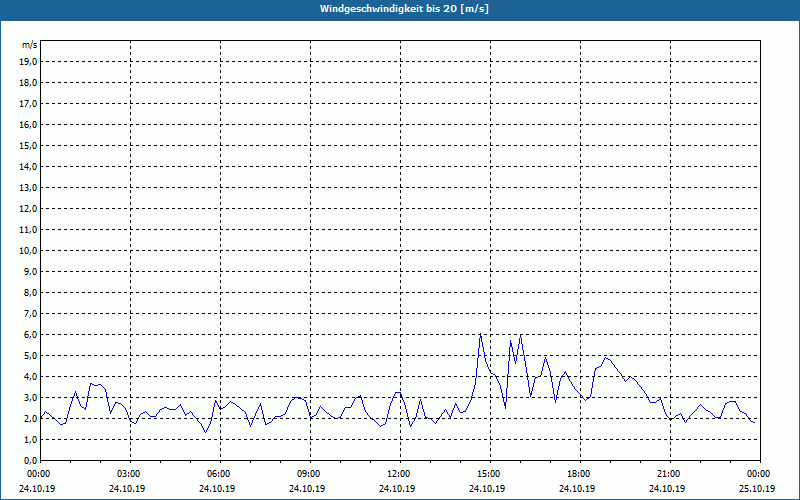
Task: Select the 24.10.19 date below 18:00
Action: click(577, 488)
